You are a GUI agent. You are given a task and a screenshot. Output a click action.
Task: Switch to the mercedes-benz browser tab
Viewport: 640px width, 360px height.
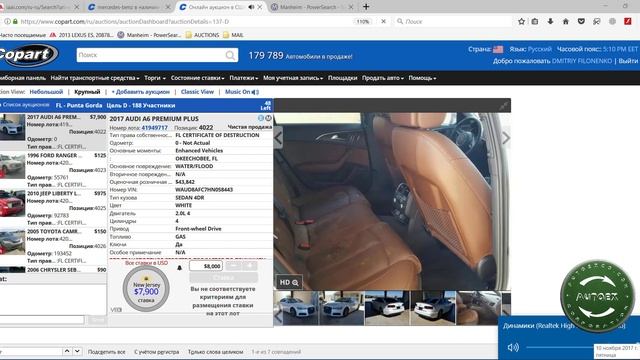pyautogui.click(x=129, y=7)
